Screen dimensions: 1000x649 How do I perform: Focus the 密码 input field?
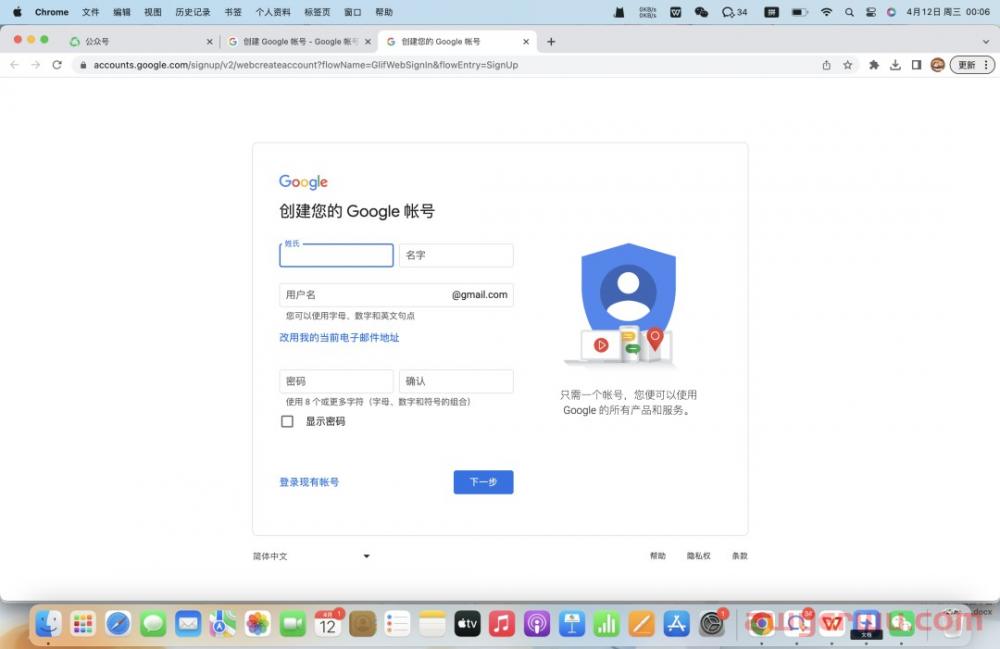[336, 381]
